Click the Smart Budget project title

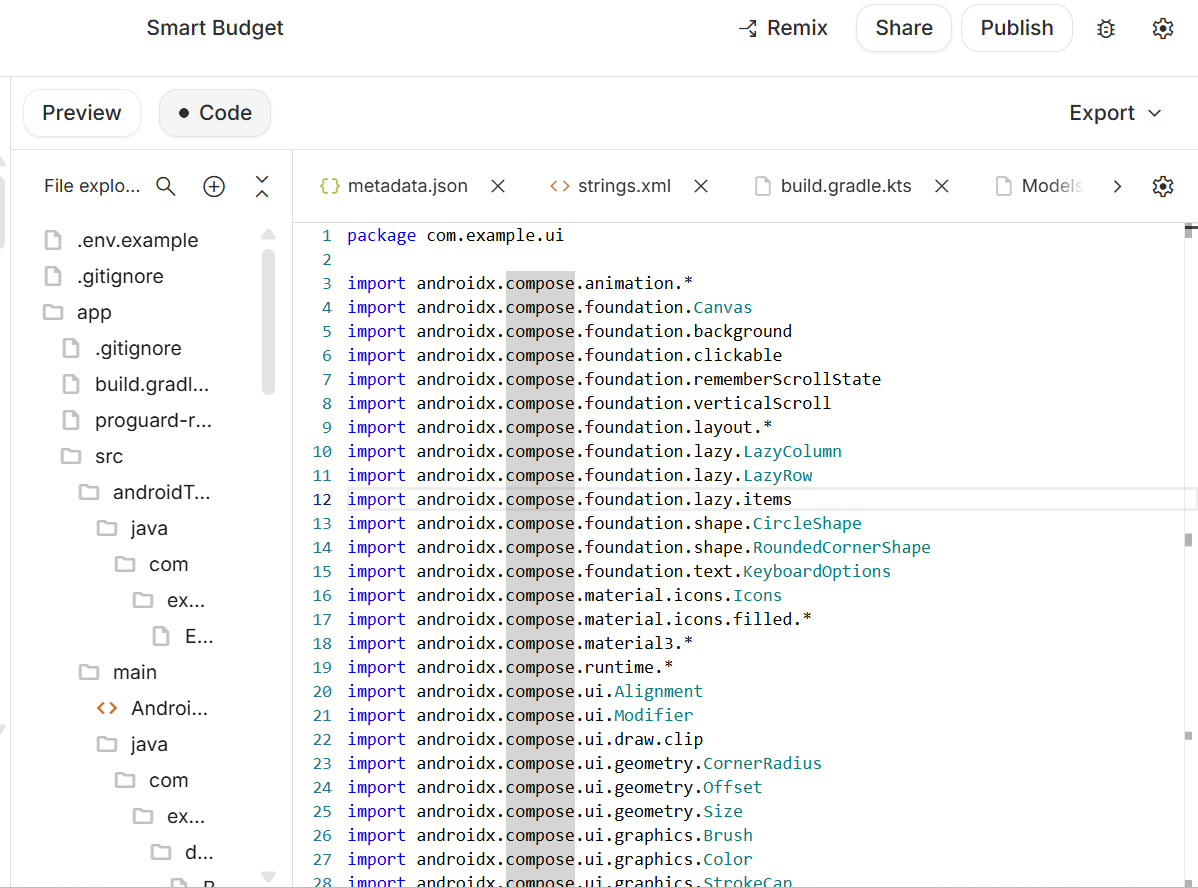215,28
